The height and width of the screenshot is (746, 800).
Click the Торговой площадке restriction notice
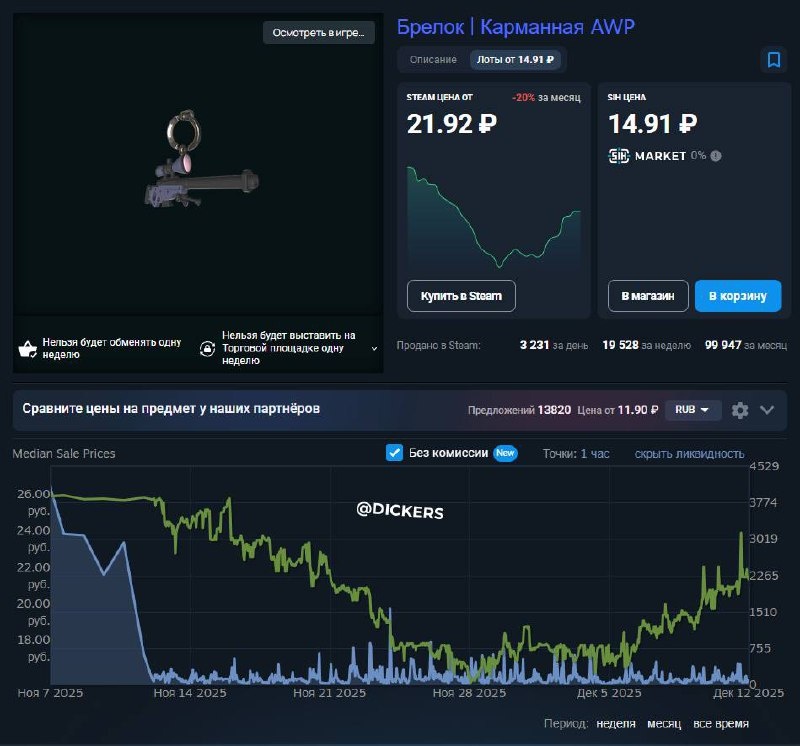tap(289, 348)
